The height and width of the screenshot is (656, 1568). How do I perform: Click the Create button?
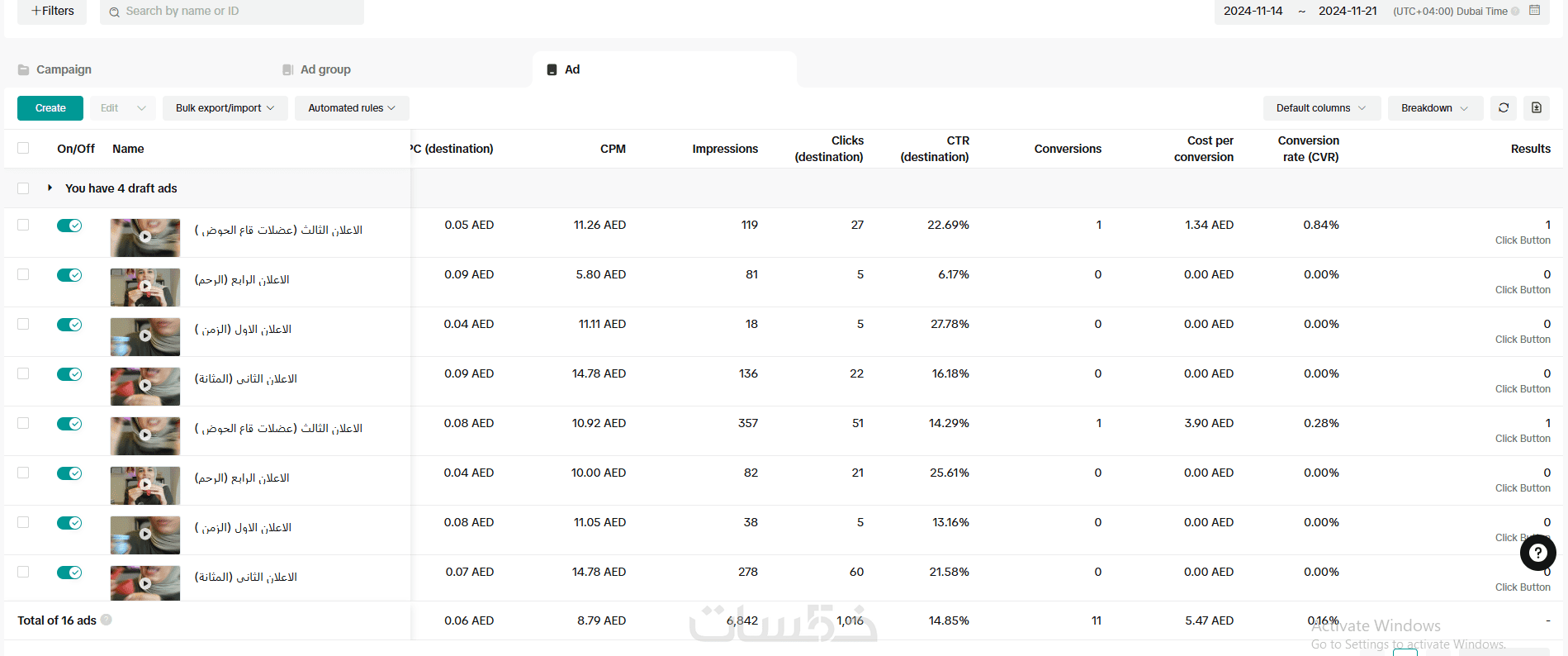coord(50,108)
